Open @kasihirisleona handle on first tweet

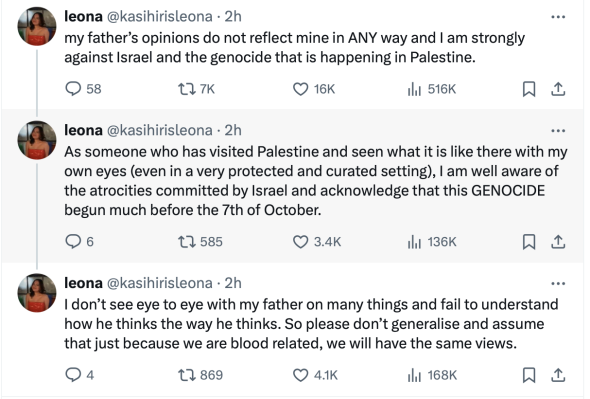(160, 17)
